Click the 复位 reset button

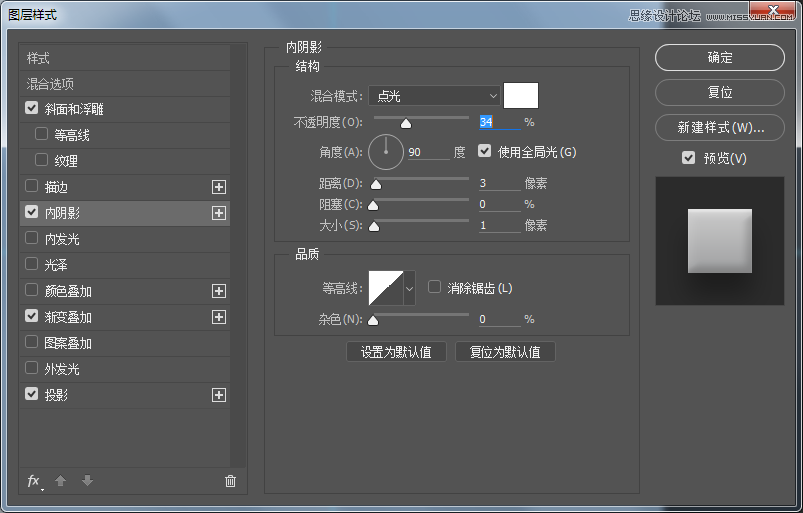click(x=720, y=92)
